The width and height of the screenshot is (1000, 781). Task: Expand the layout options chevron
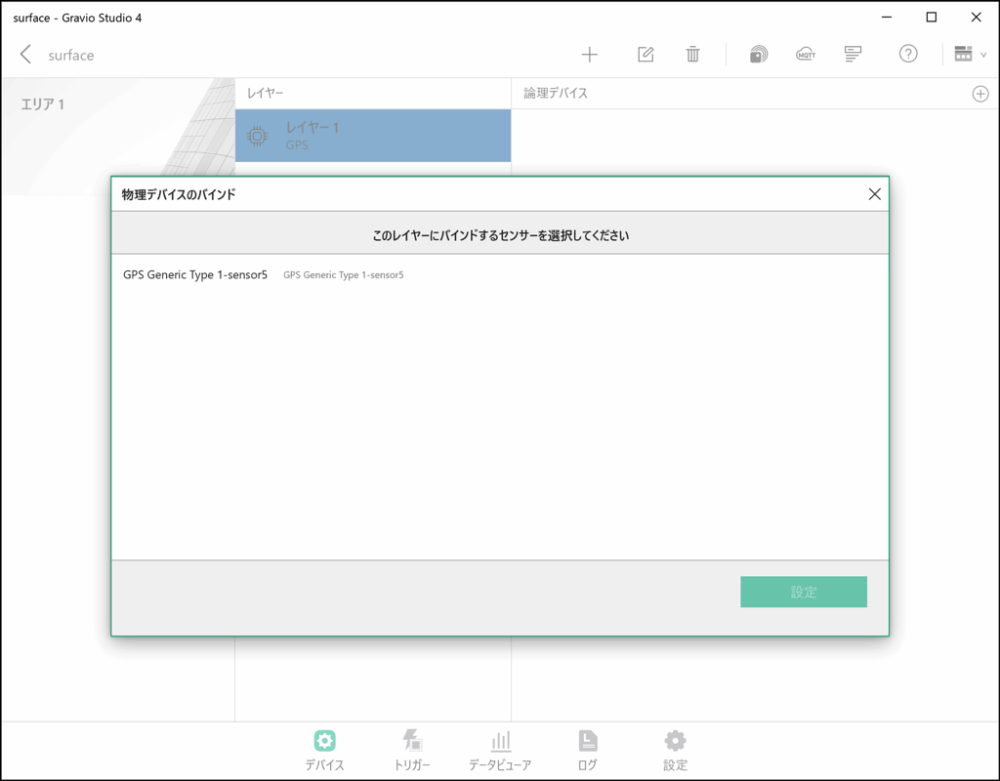click(984, 54)
